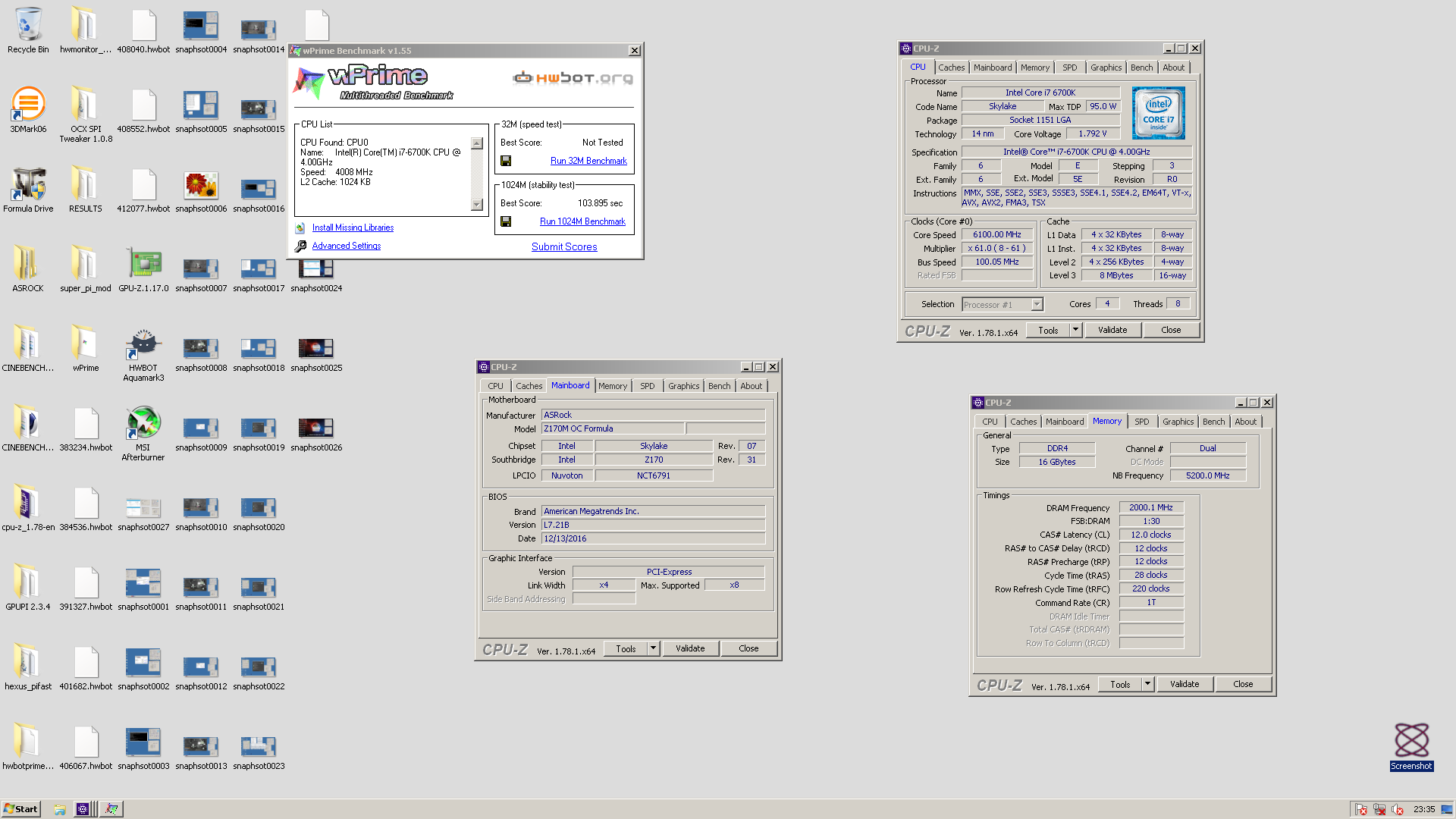The height and width of the screenshot is (819, 1456).
Task: Click Validate in the Memory window
Action: 1185,684
